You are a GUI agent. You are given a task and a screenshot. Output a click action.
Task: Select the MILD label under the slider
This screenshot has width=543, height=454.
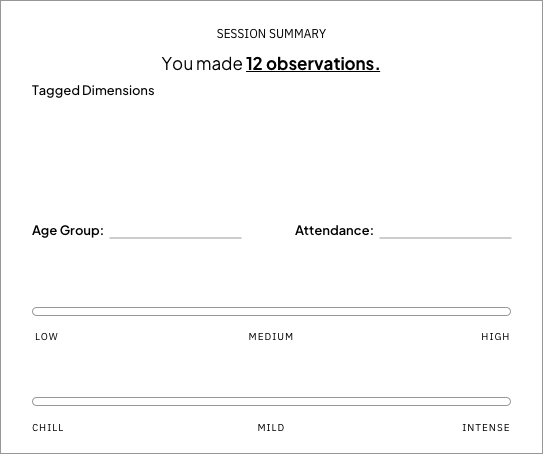click(271, 428)
